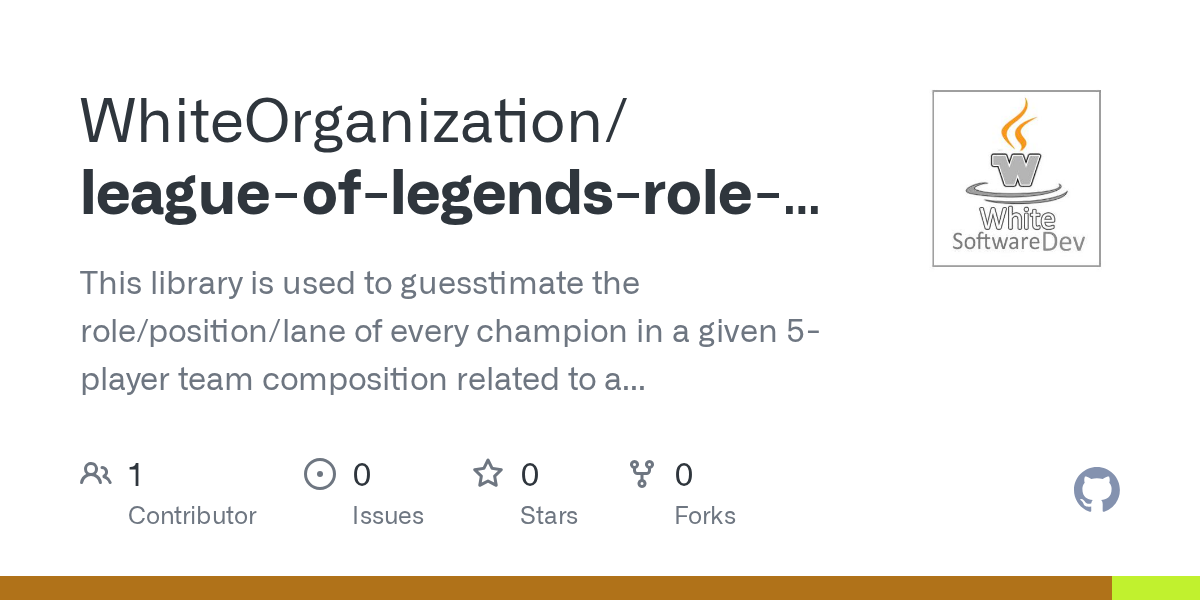Click the zero count above Issues
This screenshot has height=600, width=1200.
click(361, 474)
